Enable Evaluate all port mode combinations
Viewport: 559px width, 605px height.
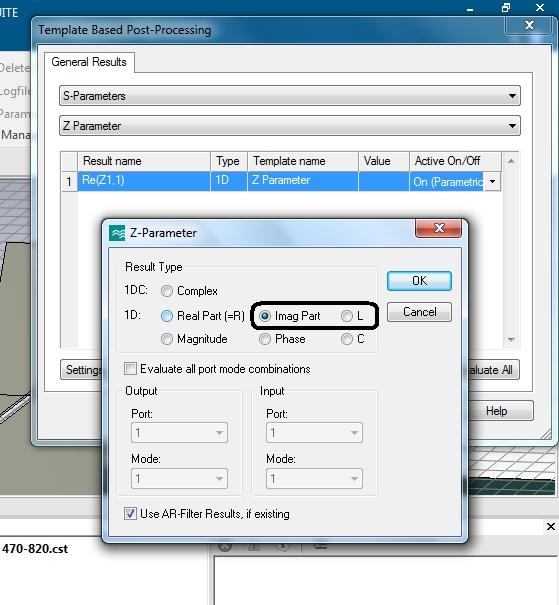tap(130, 368)
